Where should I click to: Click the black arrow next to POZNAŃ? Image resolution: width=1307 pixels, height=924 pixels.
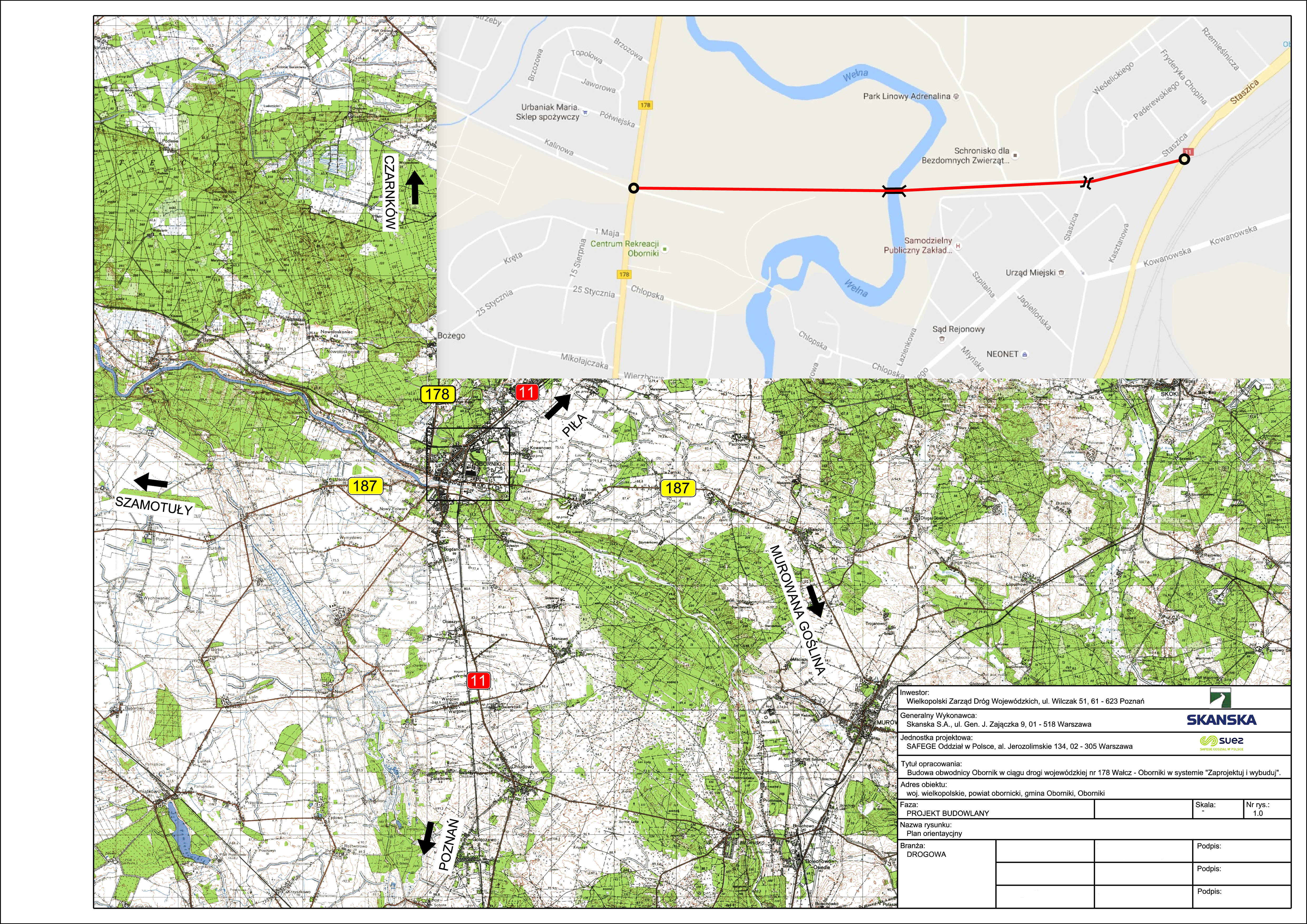point(426,838)
